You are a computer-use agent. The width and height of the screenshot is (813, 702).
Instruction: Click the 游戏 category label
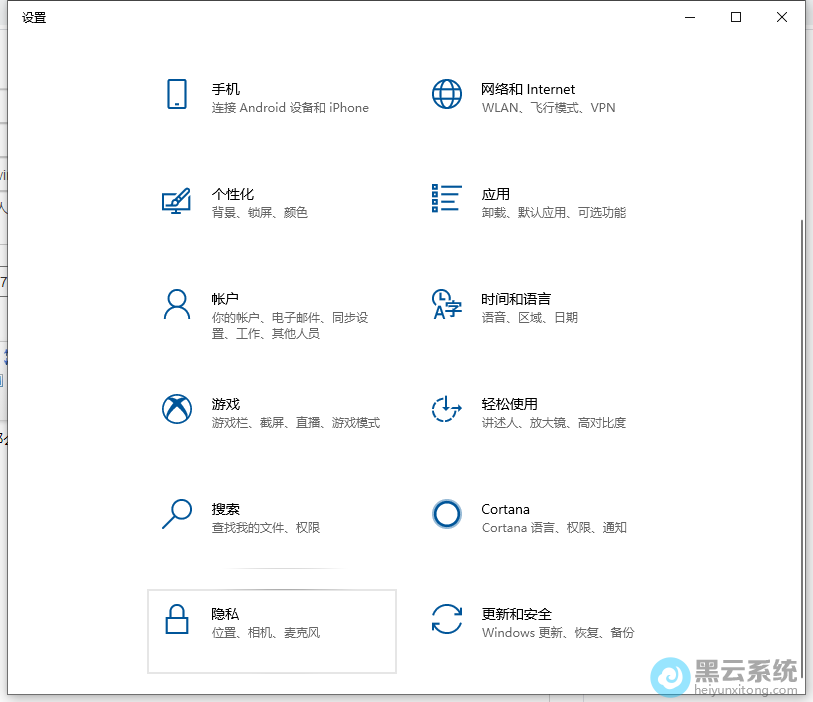click(x=226, y=403)
